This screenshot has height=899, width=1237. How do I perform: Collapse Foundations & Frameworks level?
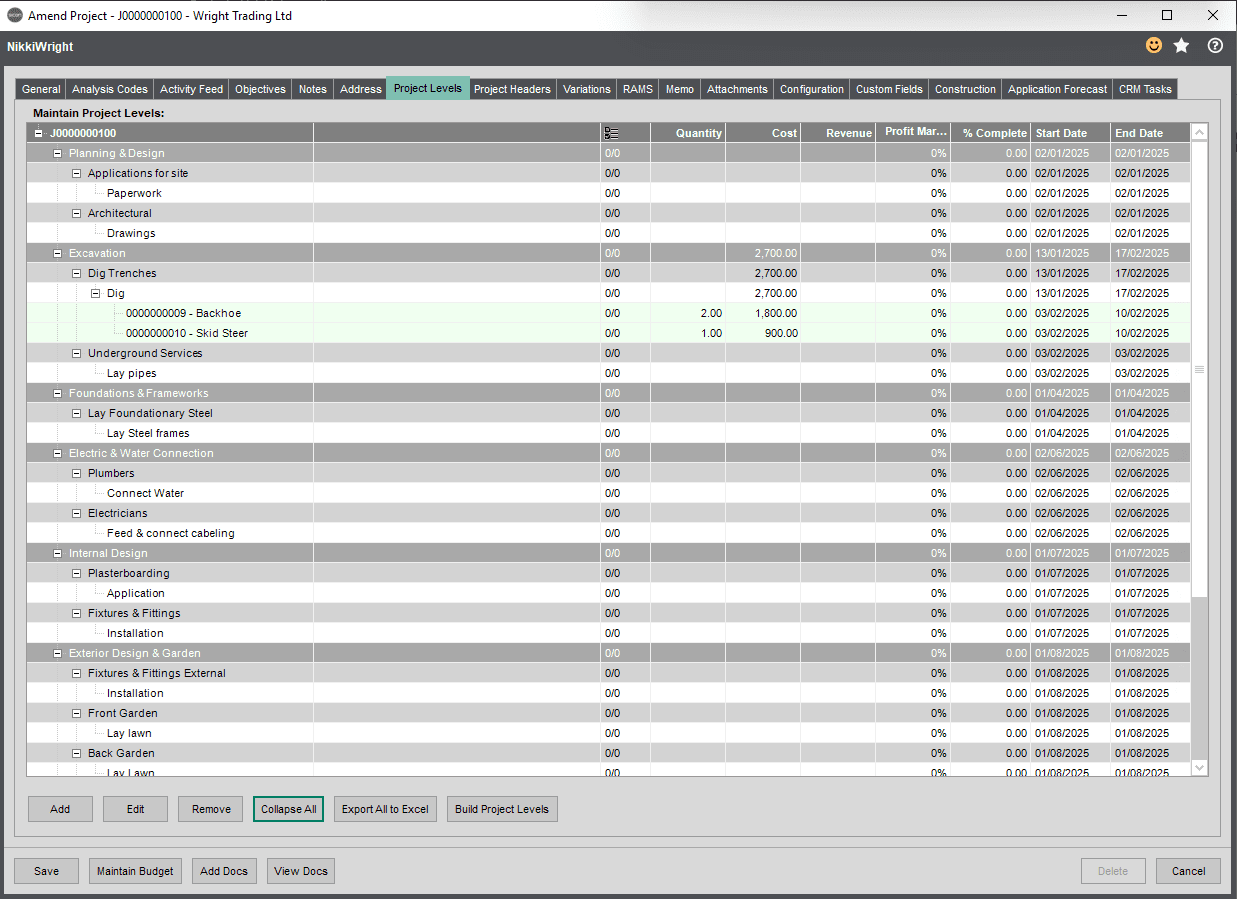pos(58,393)
